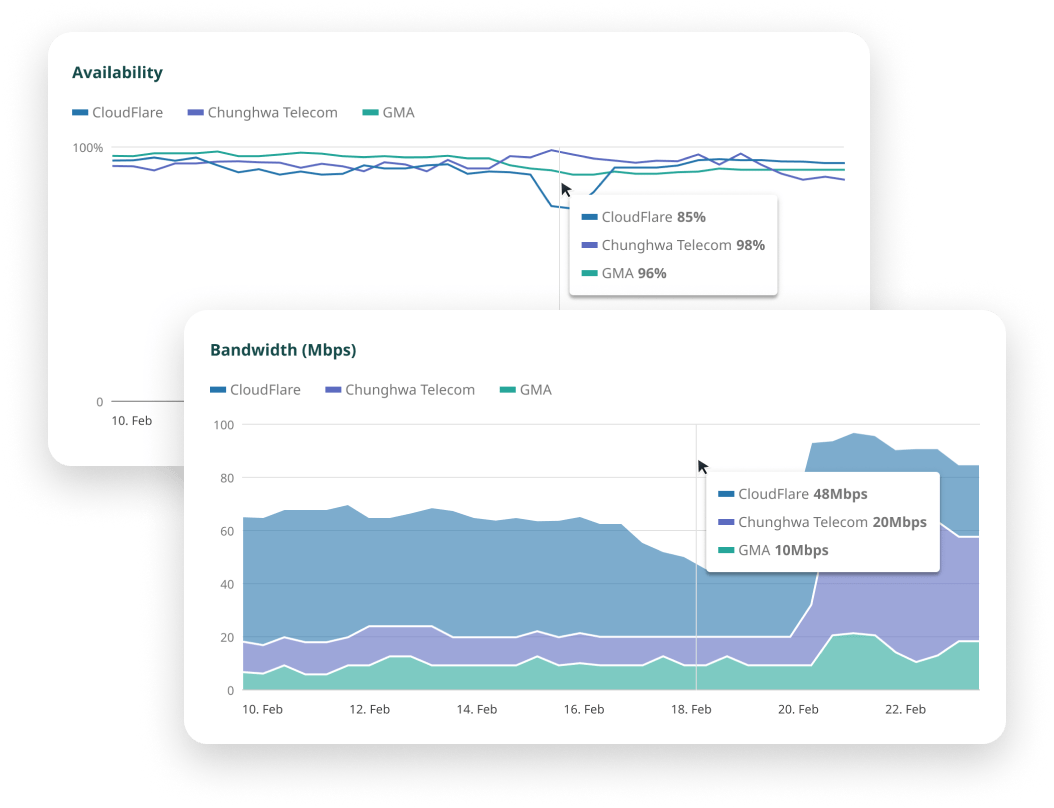Click the 20 value on Bandwidth y-axis

point(227,638)
